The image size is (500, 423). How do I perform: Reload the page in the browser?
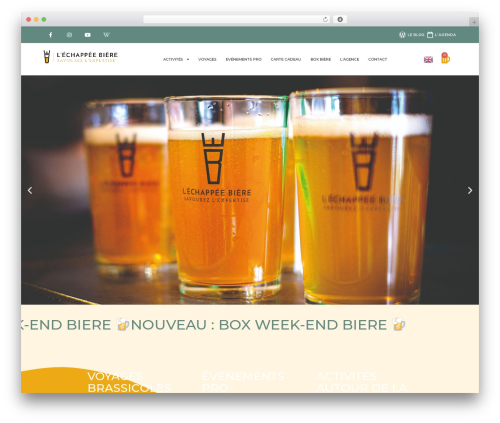325,19
